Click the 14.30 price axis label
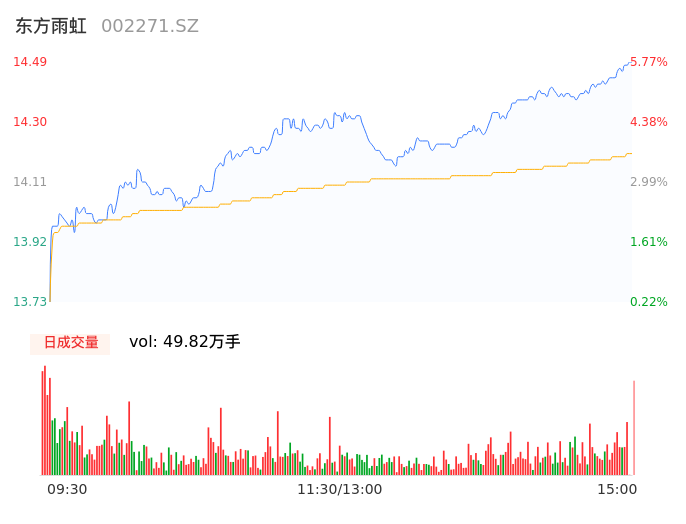This screenshot has height=524, width=686. pos(30,122)
